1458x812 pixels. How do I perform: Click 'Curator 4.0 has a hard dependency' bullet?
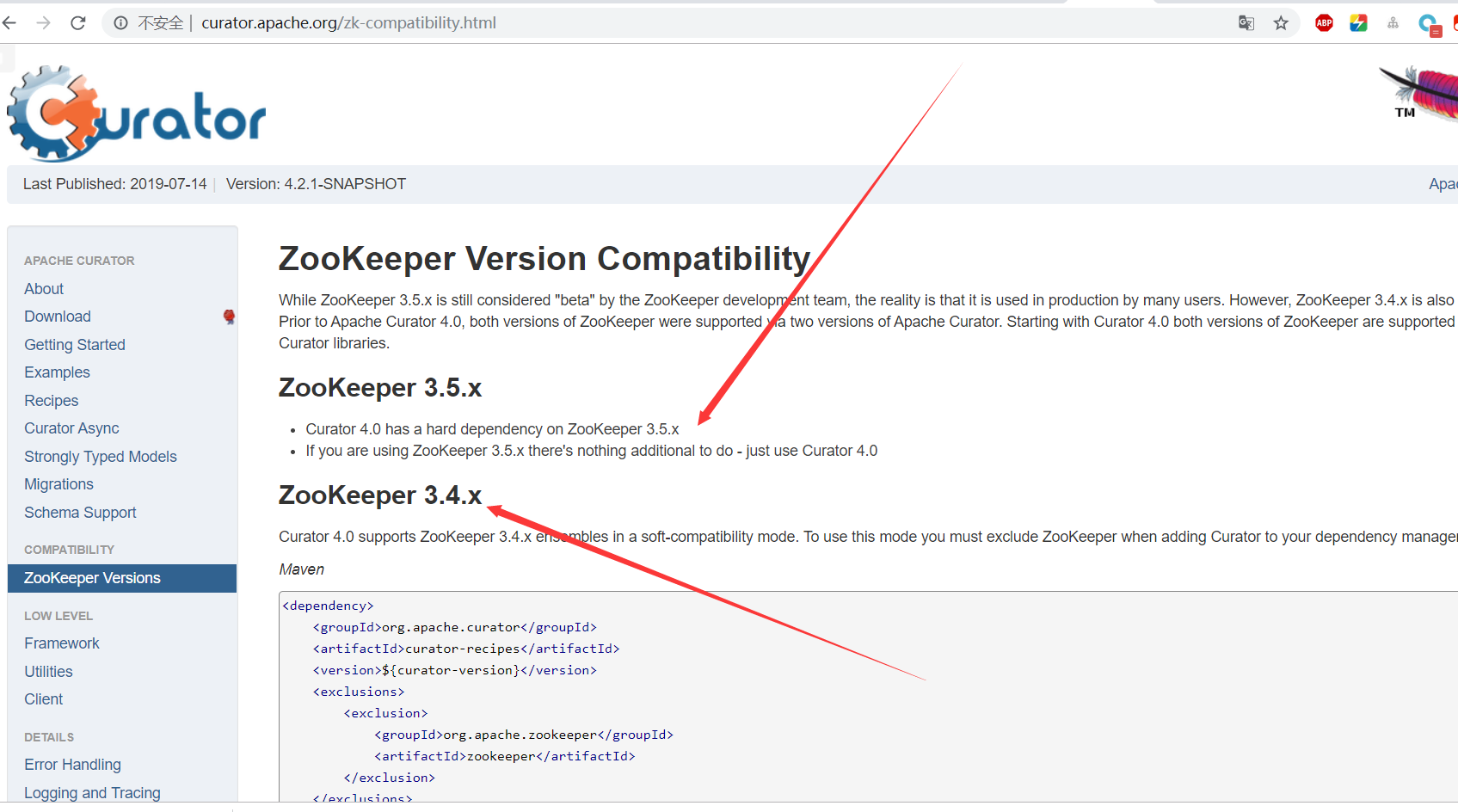tap(492, 429)
